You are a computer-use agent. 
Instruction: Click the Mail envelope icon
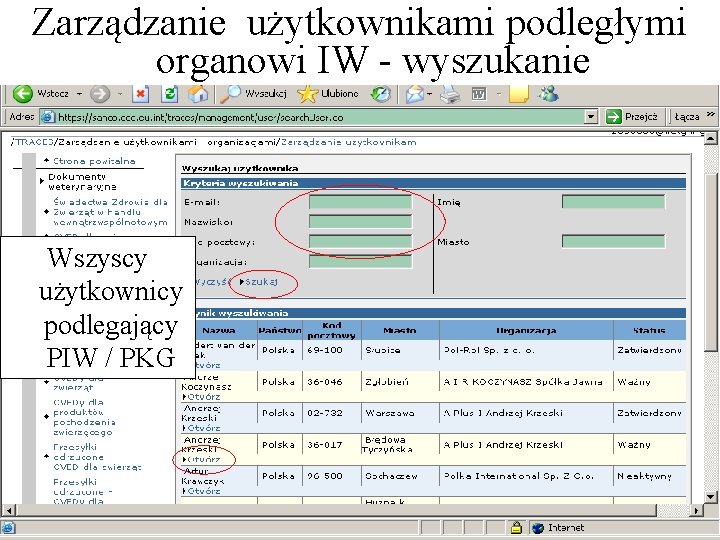[x=415, y=95]
